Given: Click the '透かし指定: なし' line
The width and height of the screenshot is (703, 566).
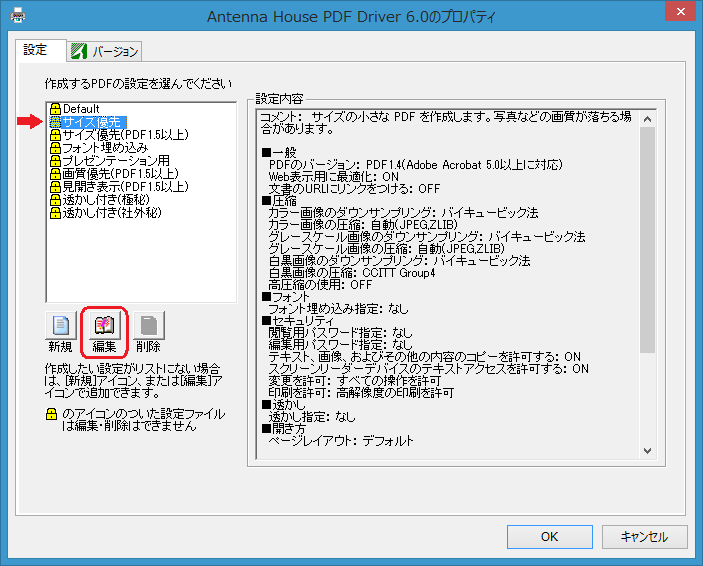Looking at the screenshot, I should pos(312,417).
